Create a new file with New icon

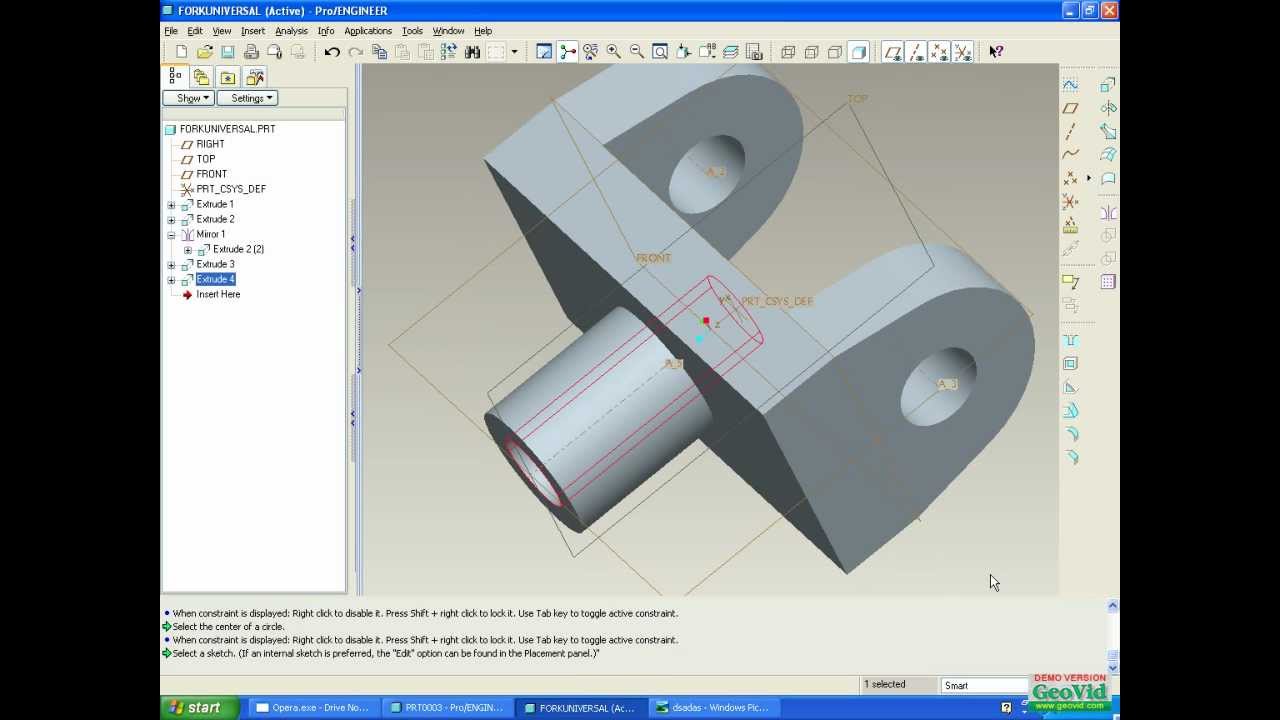point(181,52)
